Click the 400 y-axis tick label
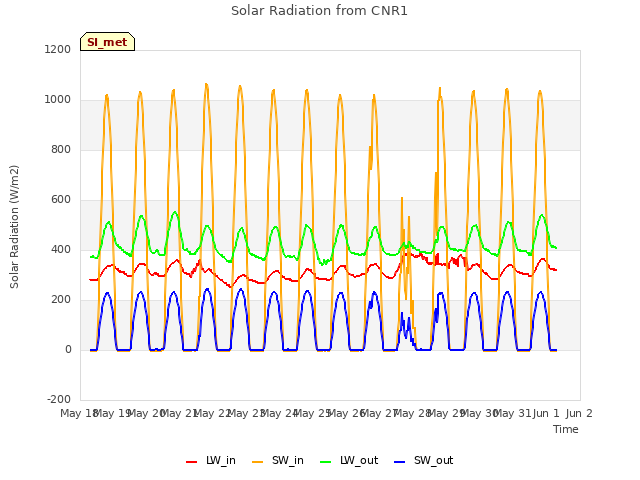This screenshot has width=640, height=480. (x=61, y=249)
